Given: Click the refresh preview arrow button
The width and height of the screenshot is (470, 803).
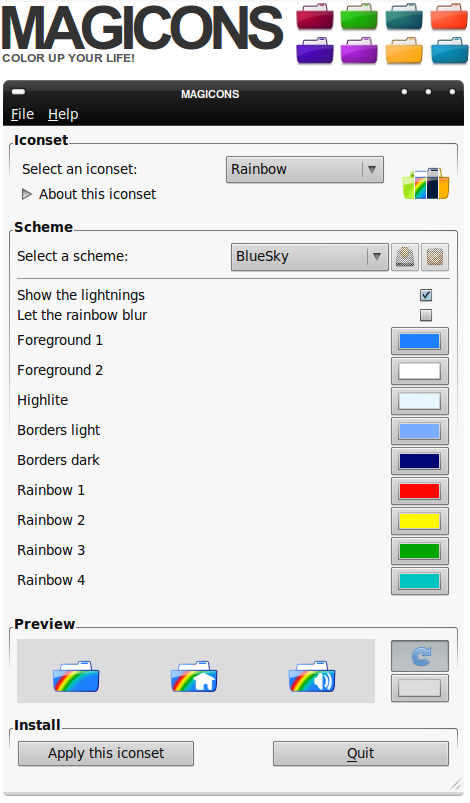Looking at the screenshot, I should click(x=420, y=656).
